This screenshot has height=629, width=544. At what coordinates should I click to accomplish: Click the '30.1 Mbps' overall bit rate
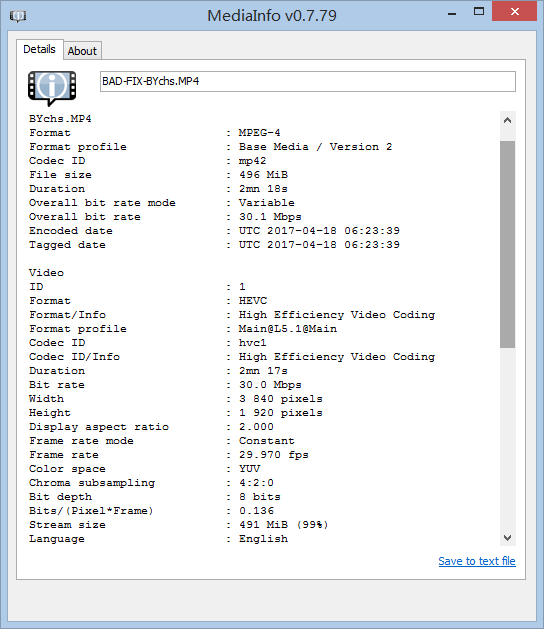tap(270, 217)
